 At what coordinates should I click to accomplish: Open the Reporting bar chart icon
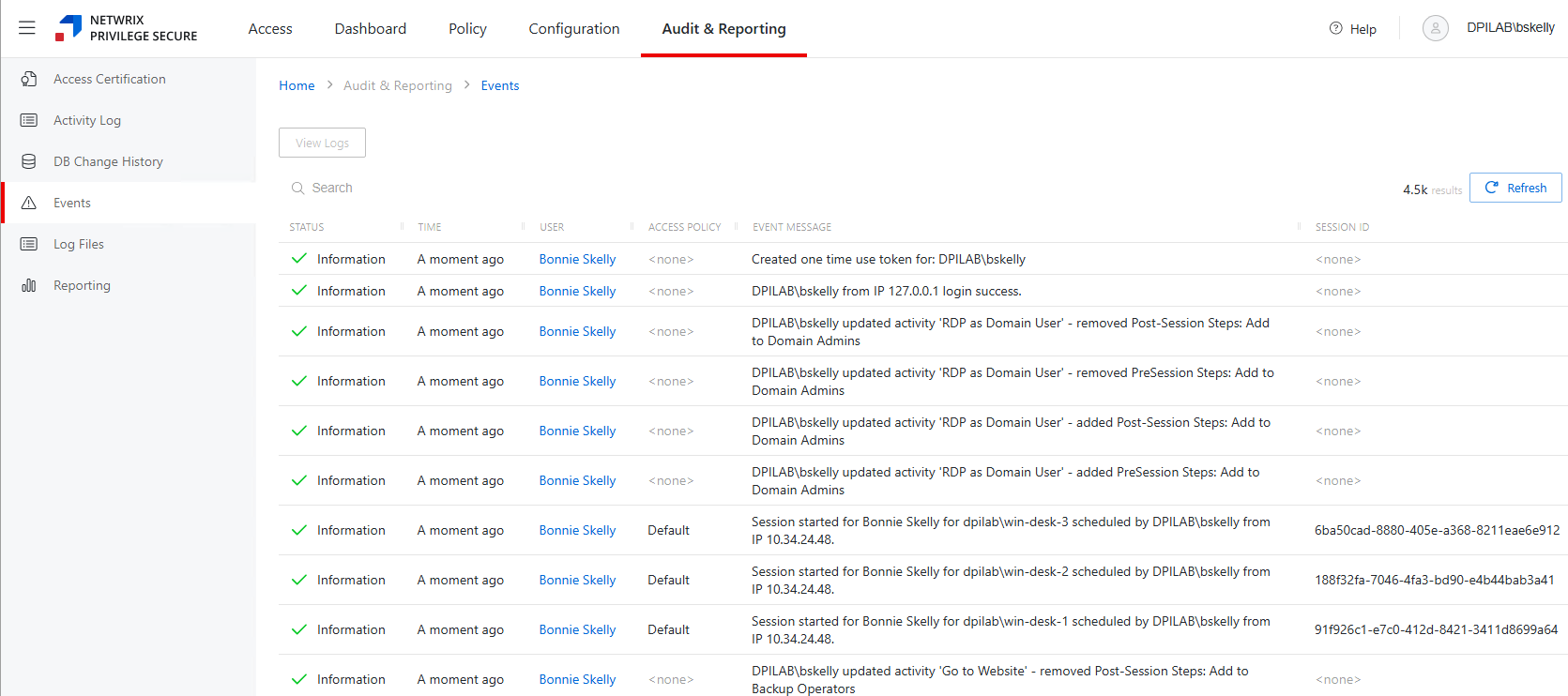29,285
